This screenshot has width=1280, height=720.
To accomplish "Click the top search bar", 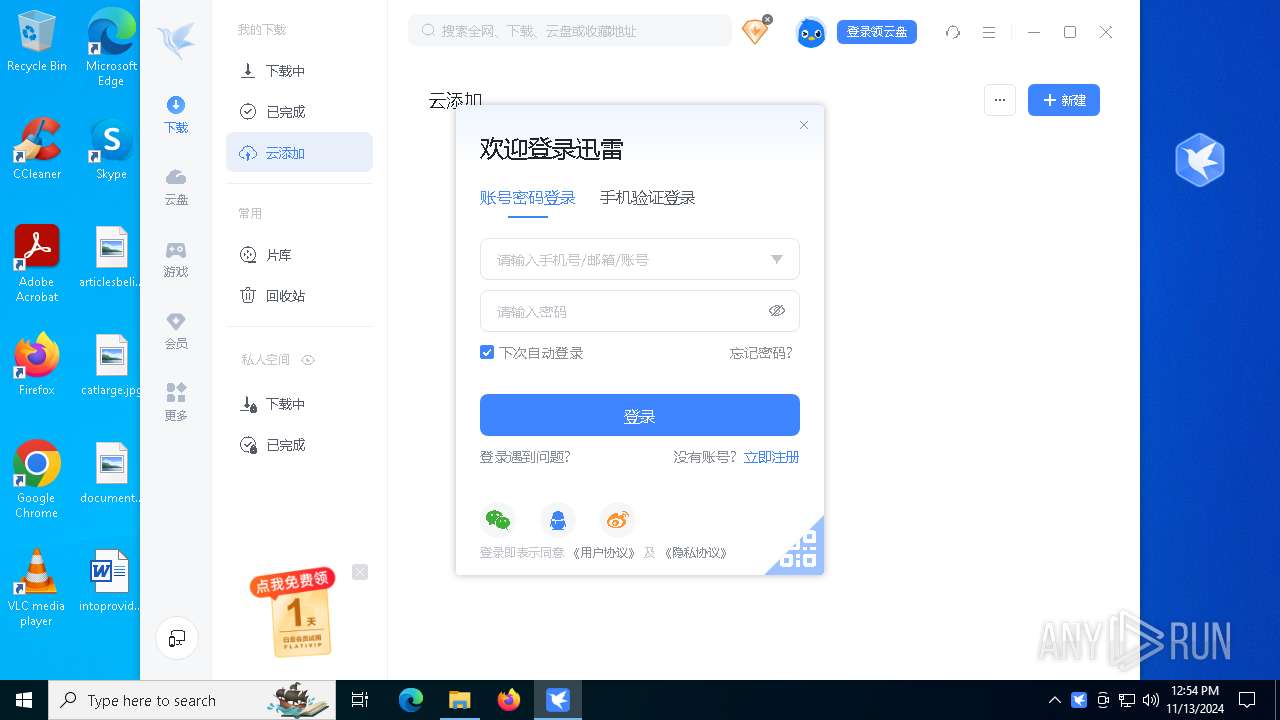I will click(x=570, y=31).
